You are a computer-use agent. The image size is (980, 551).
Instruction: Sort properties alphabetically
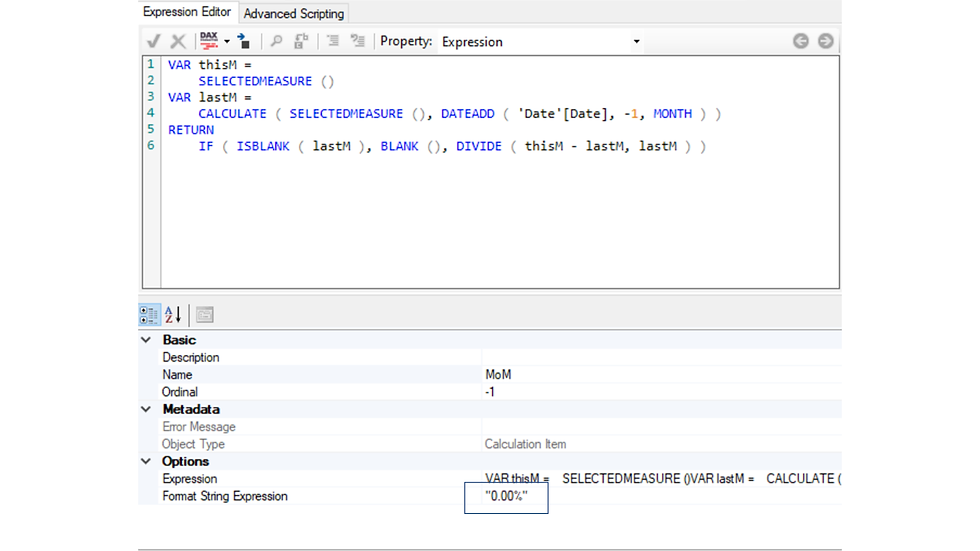[173, 315]
